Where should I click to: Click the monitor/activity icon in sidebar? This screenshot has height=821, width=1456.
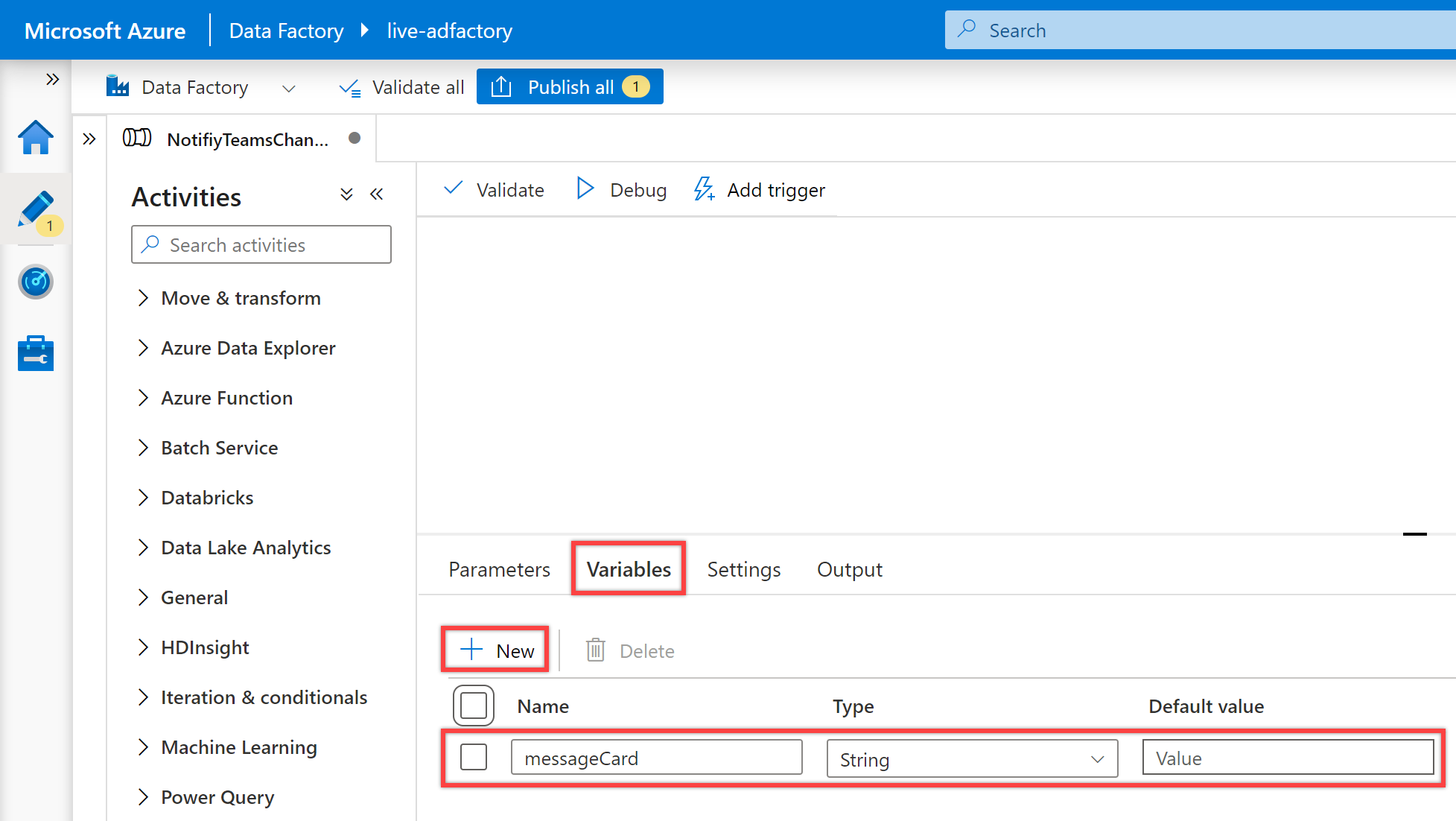point(35,280)
